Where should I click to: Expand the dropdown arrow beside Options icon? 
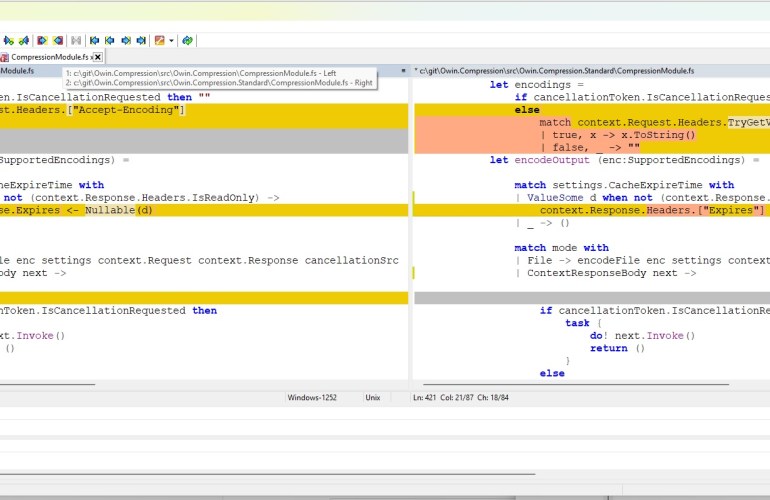[171, 41]
